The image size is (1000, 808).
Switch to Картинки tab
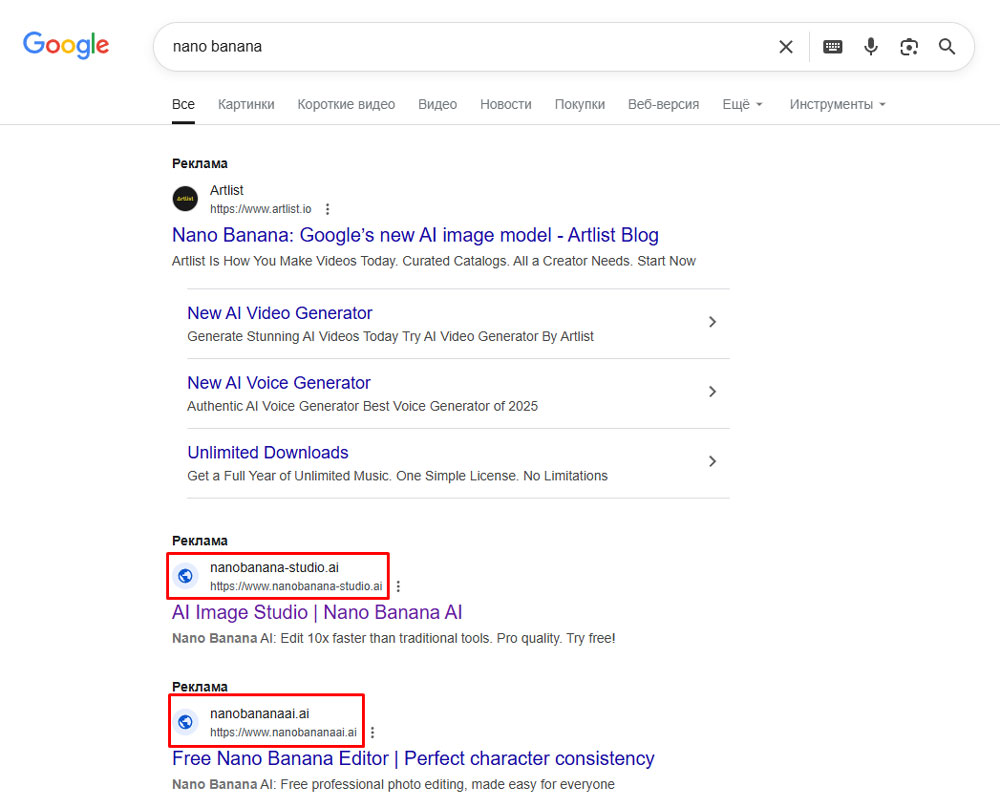[x=246, y=104]
